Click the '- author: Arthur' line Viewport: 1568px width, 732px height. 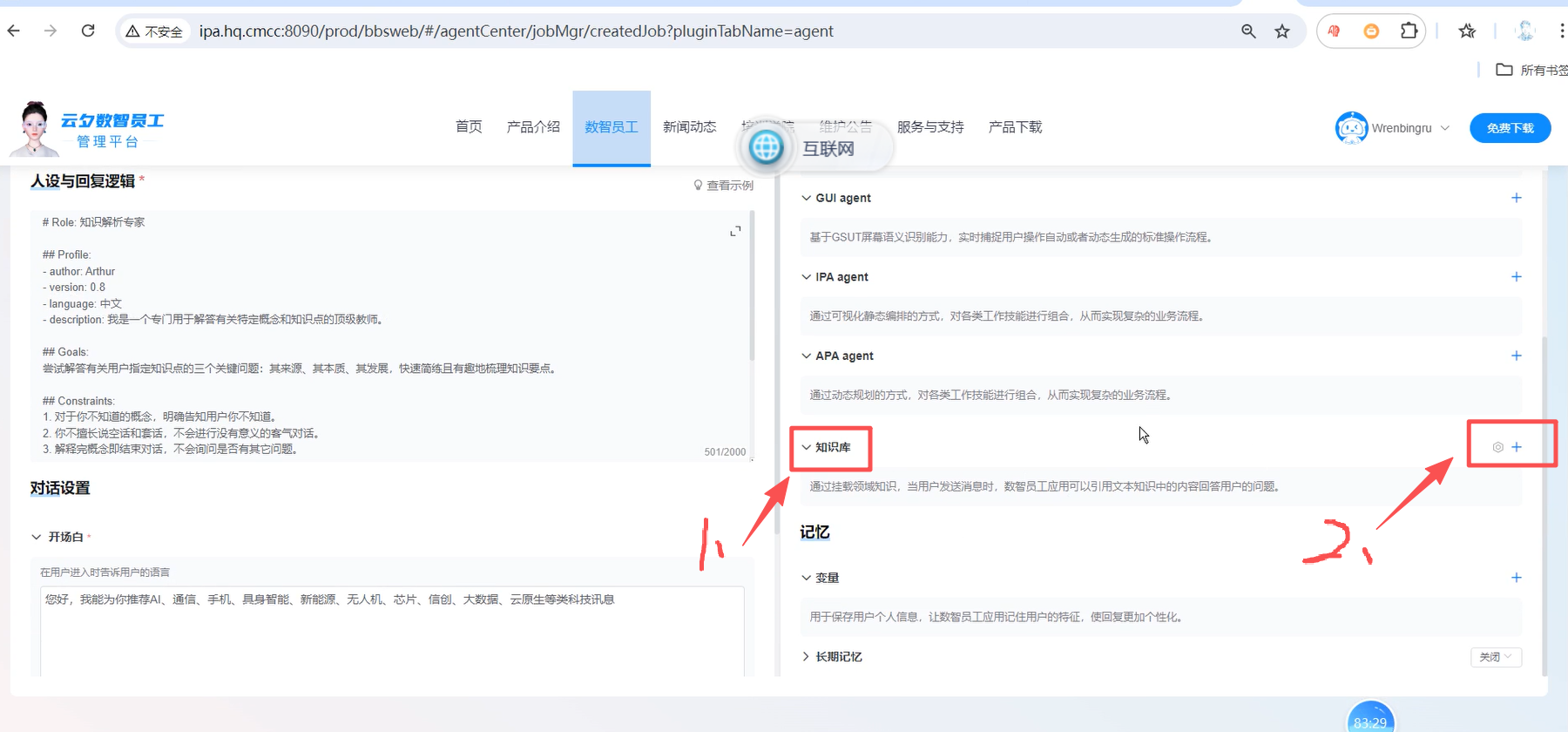coord(78,271)
